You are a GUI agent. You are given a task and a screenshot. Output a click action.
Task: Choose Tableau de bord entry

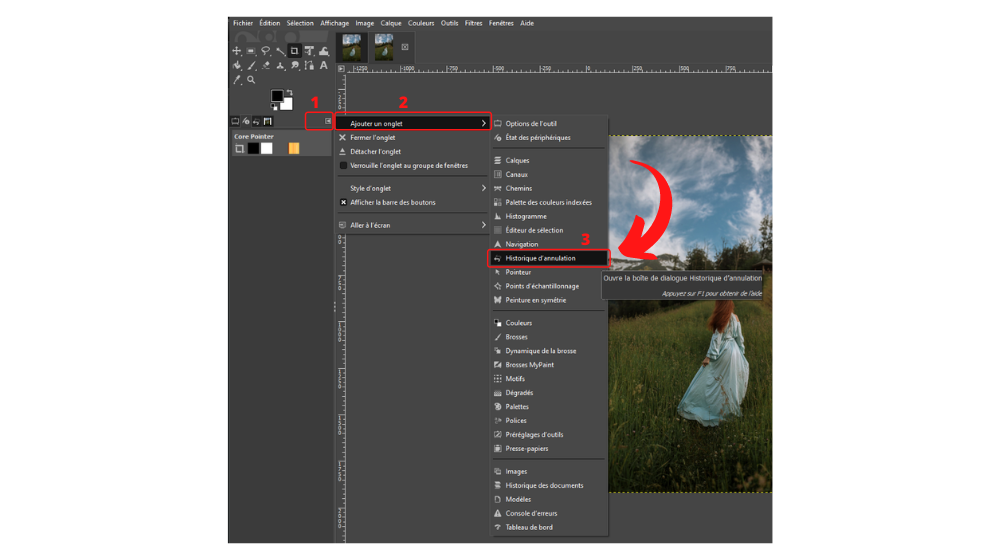[x=548, y=527]
